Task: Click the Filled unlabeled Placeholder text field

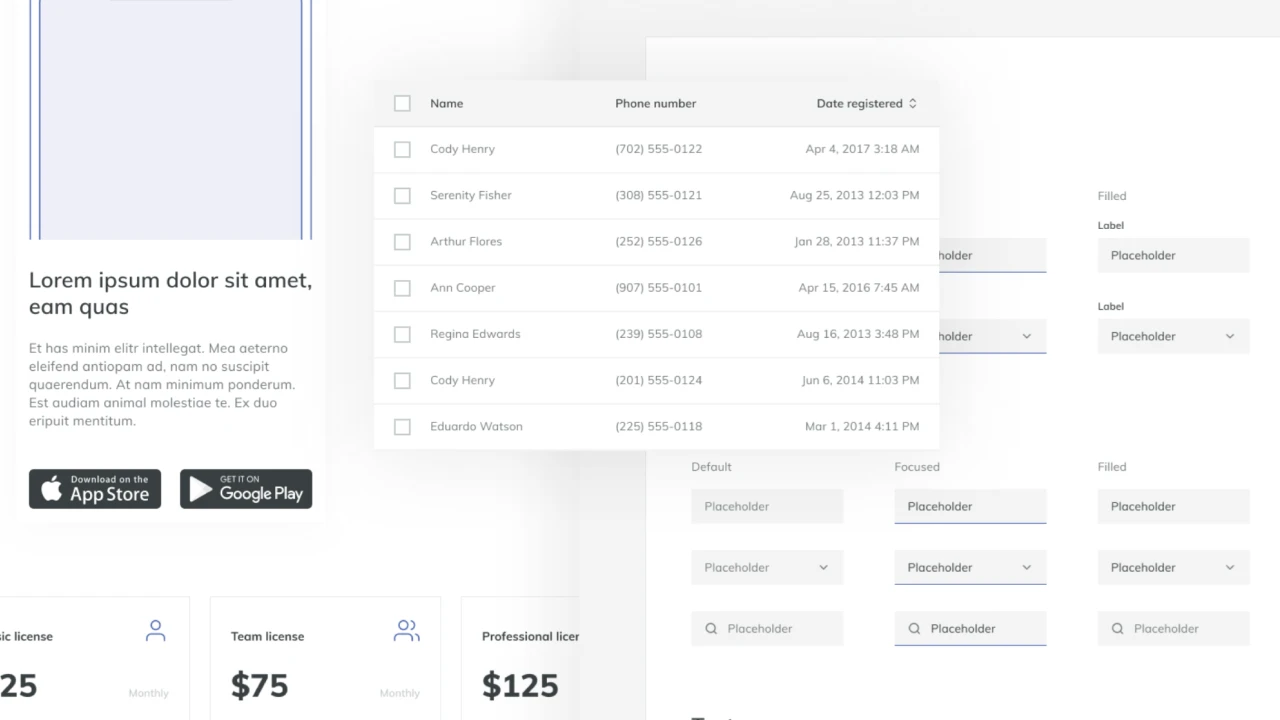Action: [1173, 506]
